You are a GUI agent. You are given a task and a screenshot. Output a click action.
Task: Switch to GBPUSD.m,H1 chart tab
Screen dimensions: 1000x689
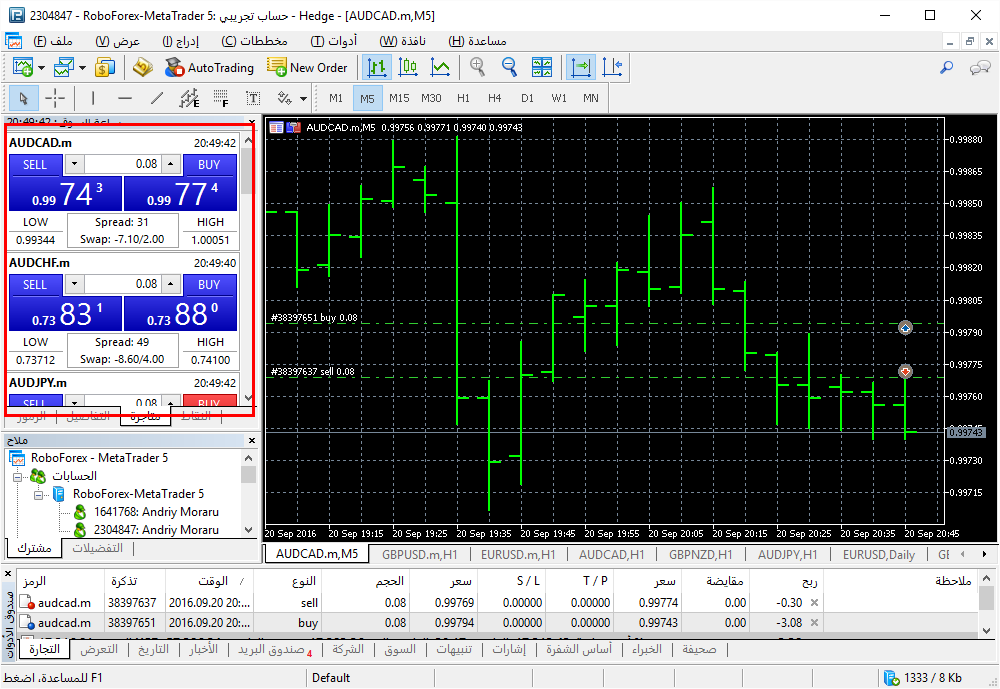[x=420, y=554]
